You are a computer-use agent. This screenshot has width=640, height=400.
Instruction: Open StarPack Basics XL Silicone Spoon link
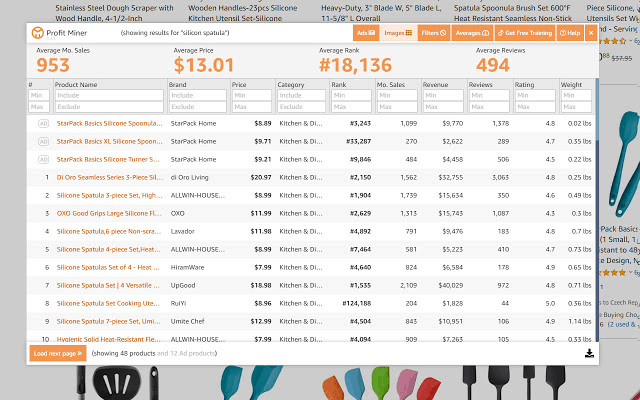pos(109,141)
